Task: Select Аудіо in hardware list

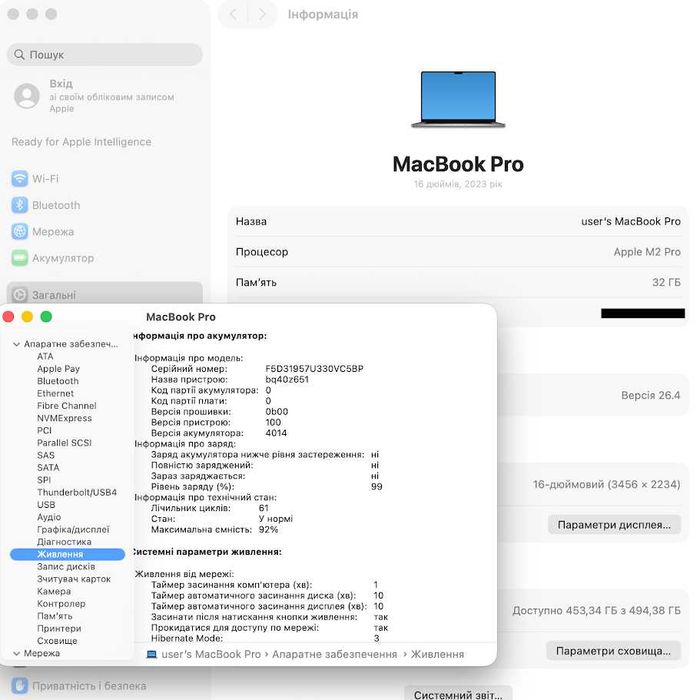Action: 49,517
